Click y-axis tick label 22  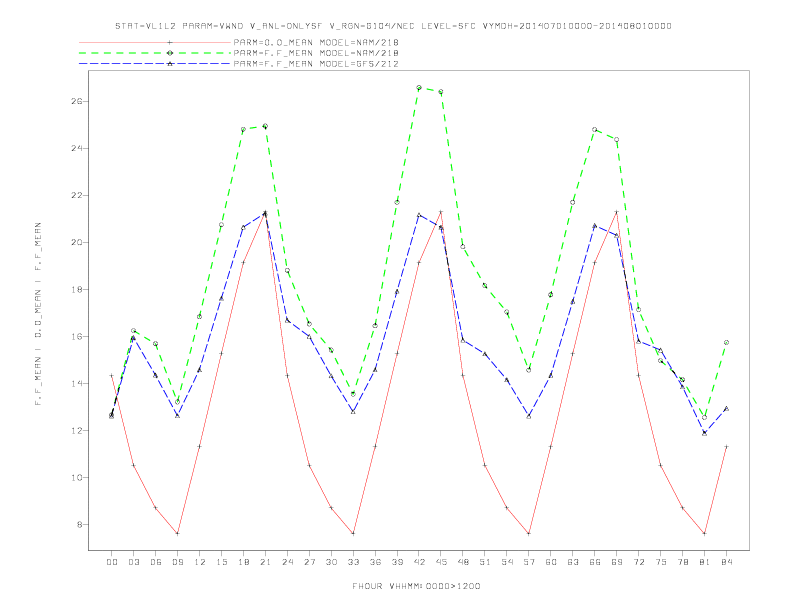point(77,195)
